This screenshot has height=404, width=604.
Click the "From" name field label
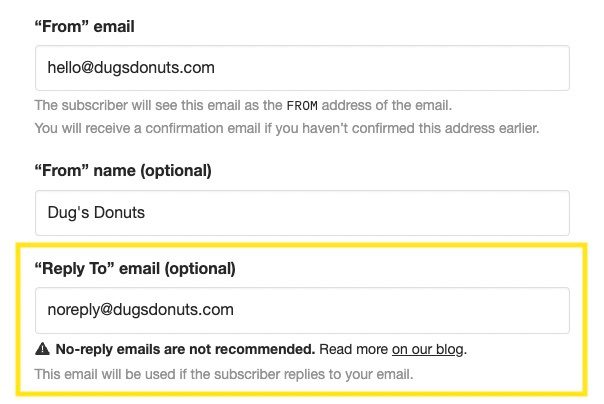coord(123,171)
